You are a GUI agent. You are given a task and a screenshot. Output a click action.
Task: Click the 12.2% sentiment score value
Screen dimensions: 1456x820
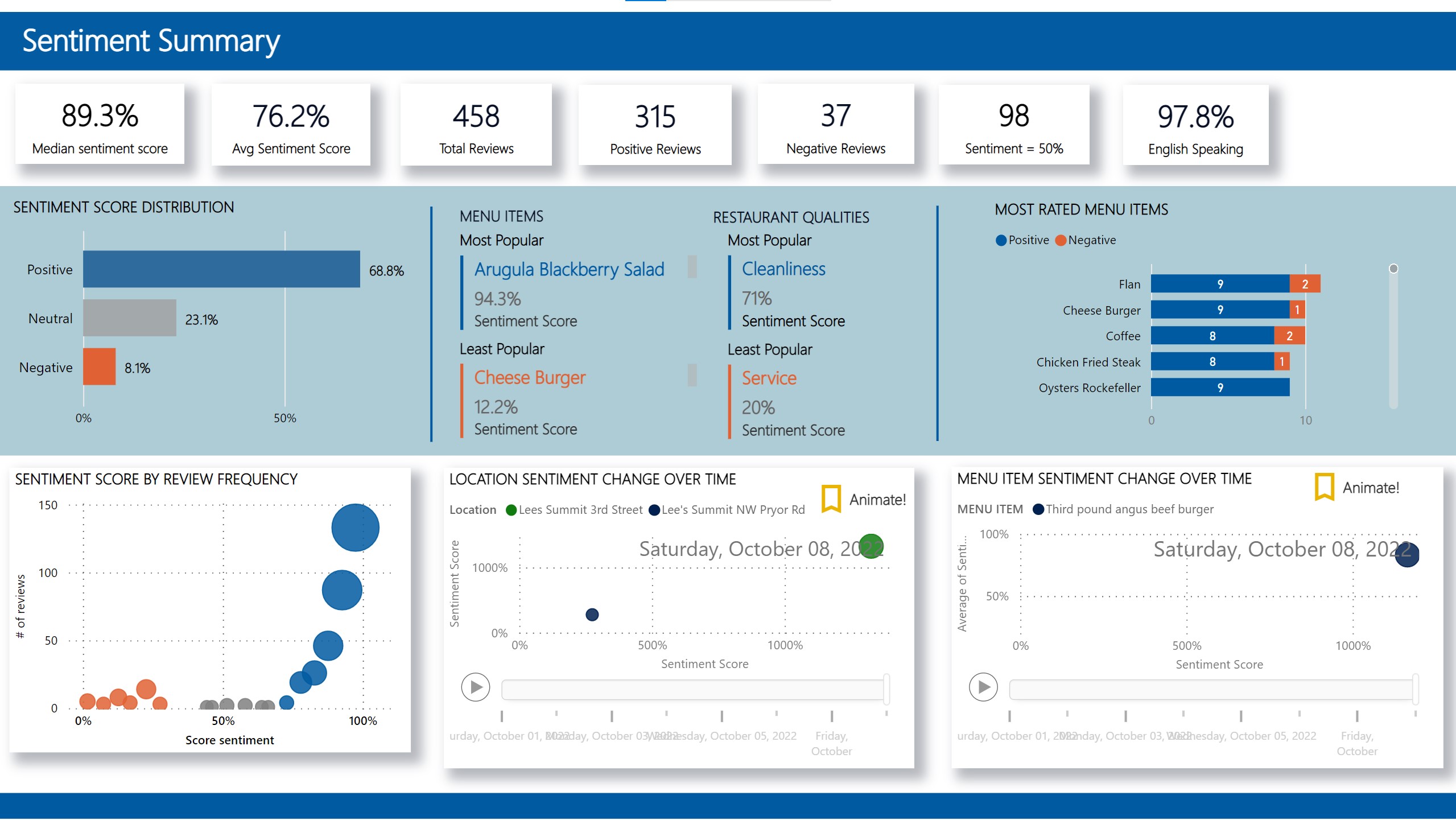[496, 407]
